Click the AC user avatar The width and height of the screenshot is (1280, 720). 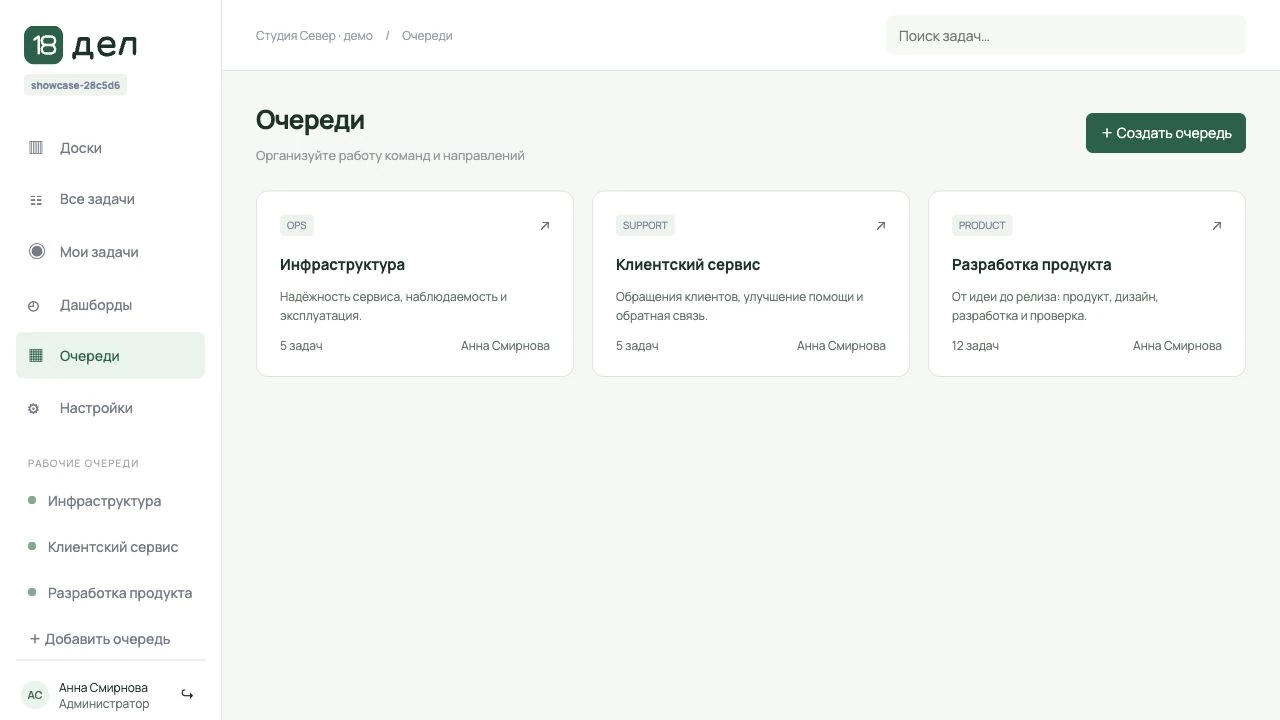pos(35,695)
